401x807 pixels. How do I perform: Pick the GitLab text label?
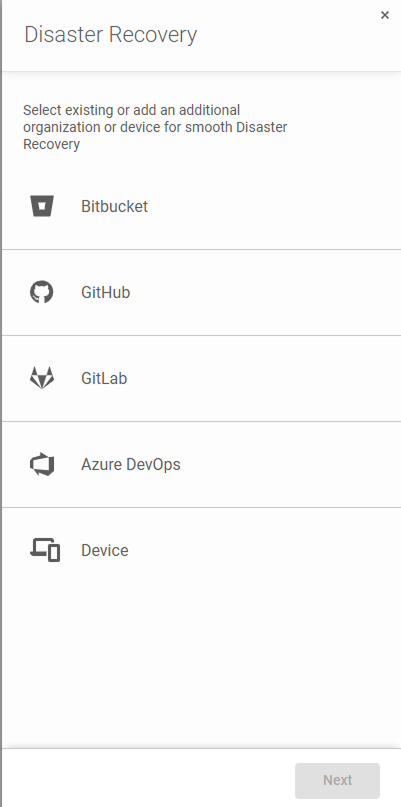pos(104,378)
